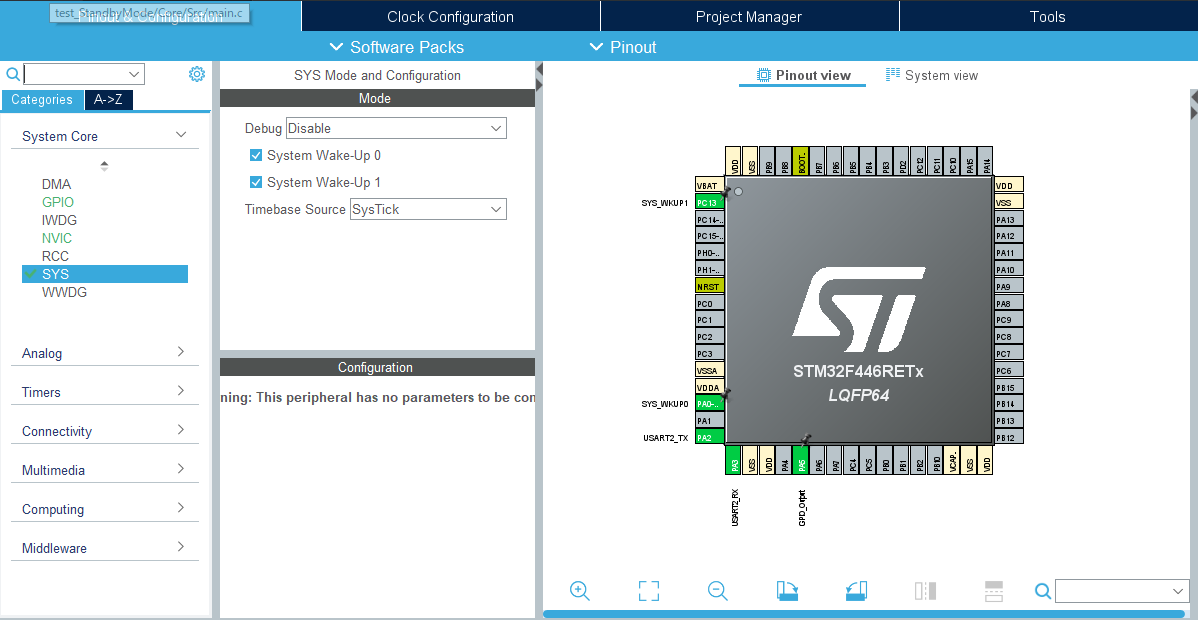This screenshot has height=620, width=1198.
Task: Click the pin search field at bottom right
Action: 1112,592
